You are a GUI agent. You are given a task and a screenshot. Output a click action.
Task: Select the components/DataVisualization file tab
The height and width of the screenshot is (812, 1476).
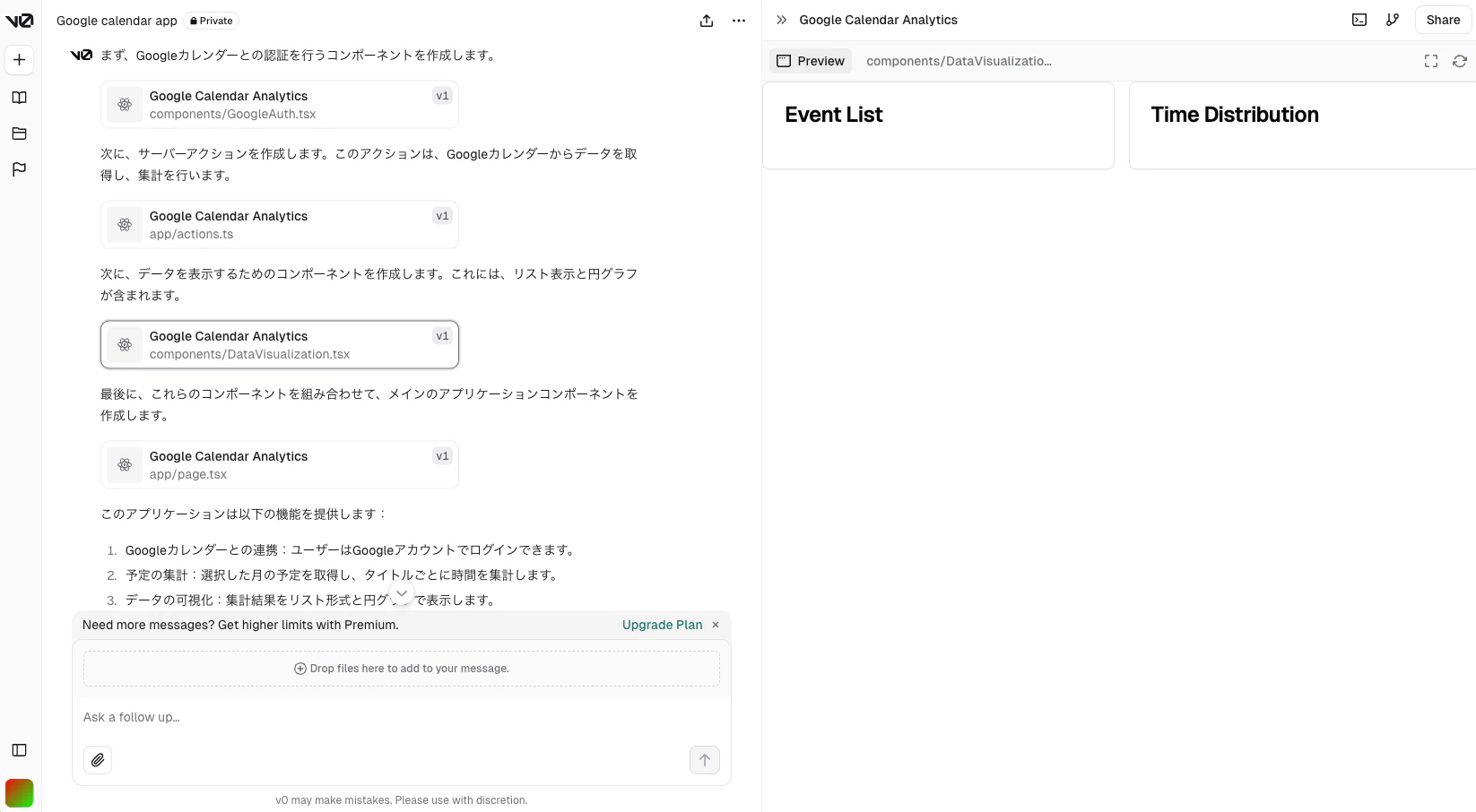point(959,61)
